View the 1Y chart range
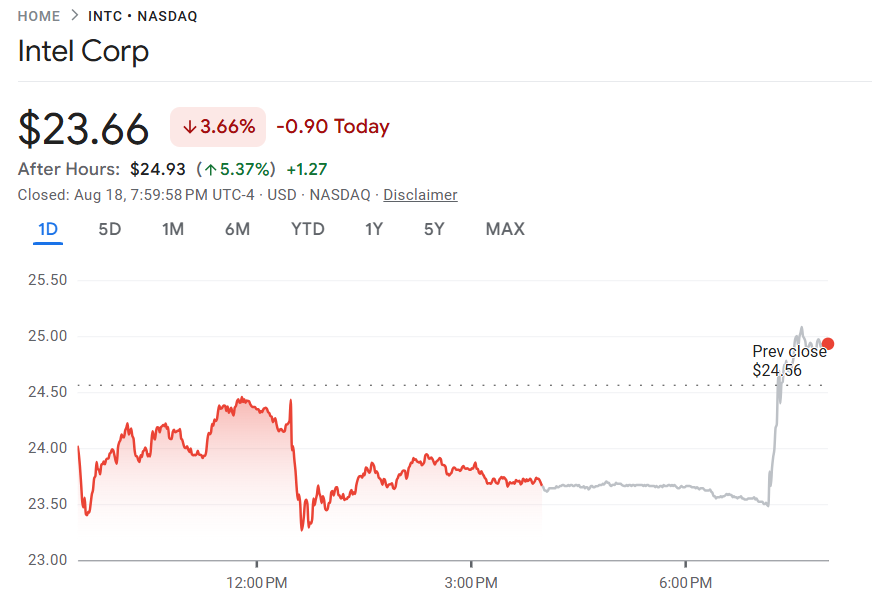The width and height of the screenshot is (872, 606). tap(374, 229)
